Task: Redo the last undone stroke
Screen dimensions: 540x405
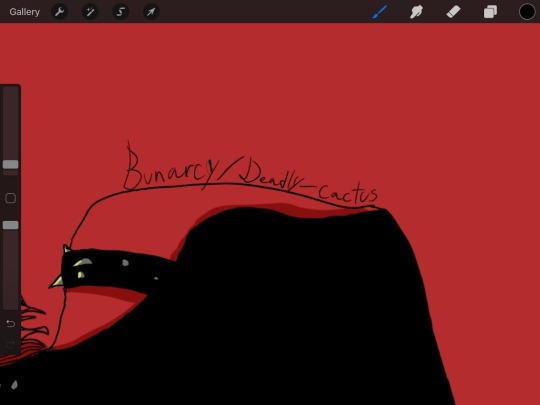Action: pyautogui.click(x=11, y=344)
